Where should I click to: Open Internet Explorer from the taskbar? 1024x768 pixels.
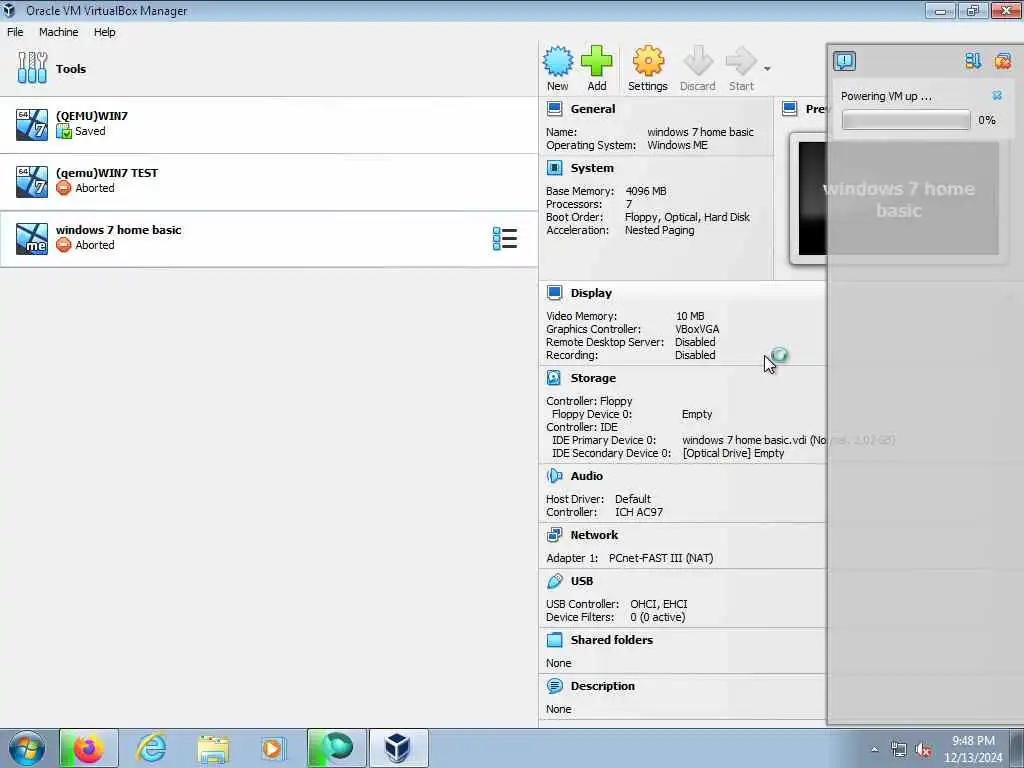[x=151, y=748]
